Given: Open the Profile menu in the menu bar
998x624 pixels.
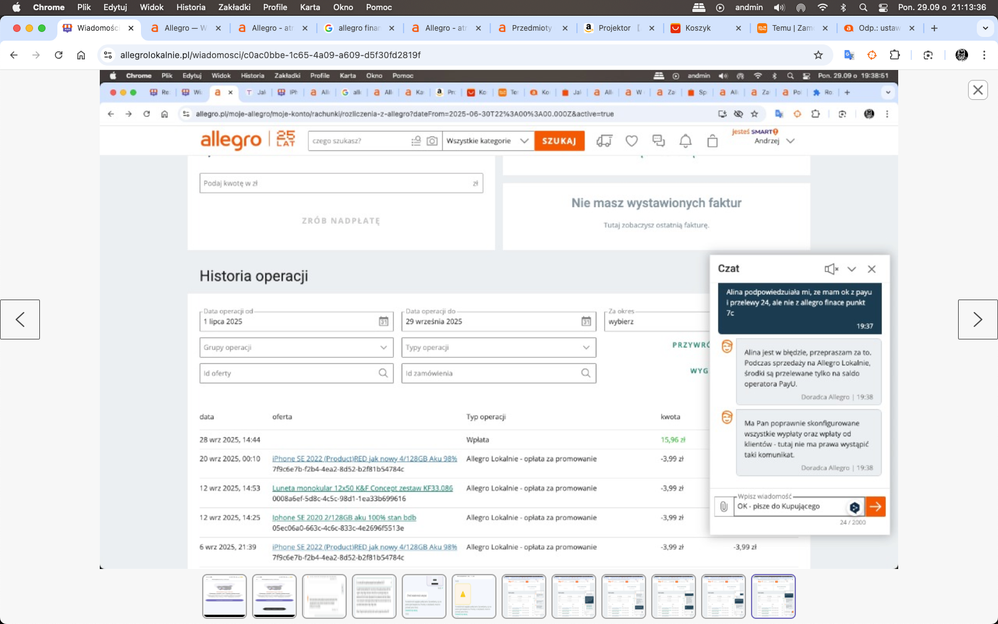Looking at the screenshot, I should [x=275, y=8].
